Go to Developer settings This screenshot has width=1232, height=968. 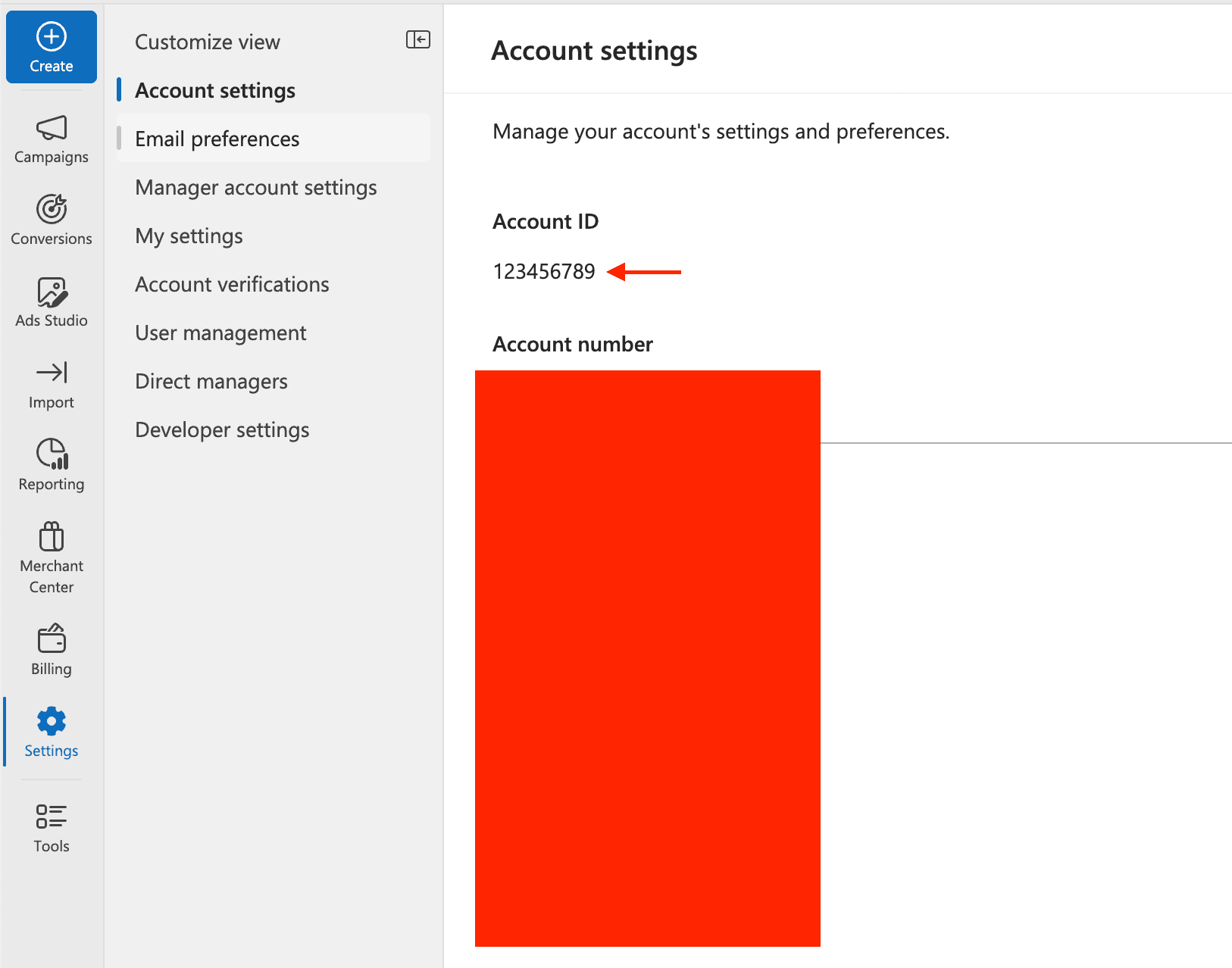[222, 429]
